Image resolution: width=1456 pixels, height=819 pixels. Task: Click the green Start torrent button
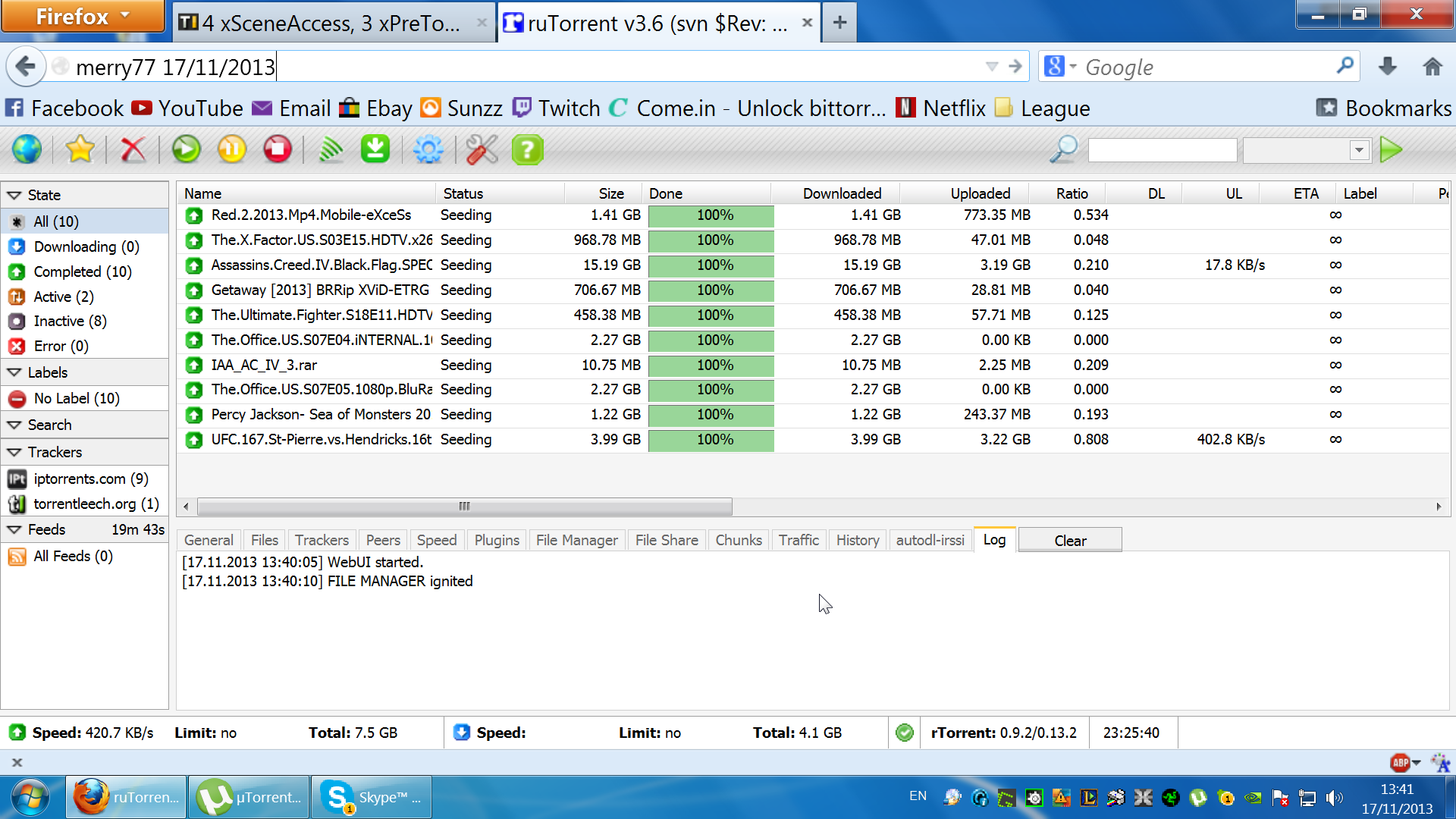click(186, 149)
